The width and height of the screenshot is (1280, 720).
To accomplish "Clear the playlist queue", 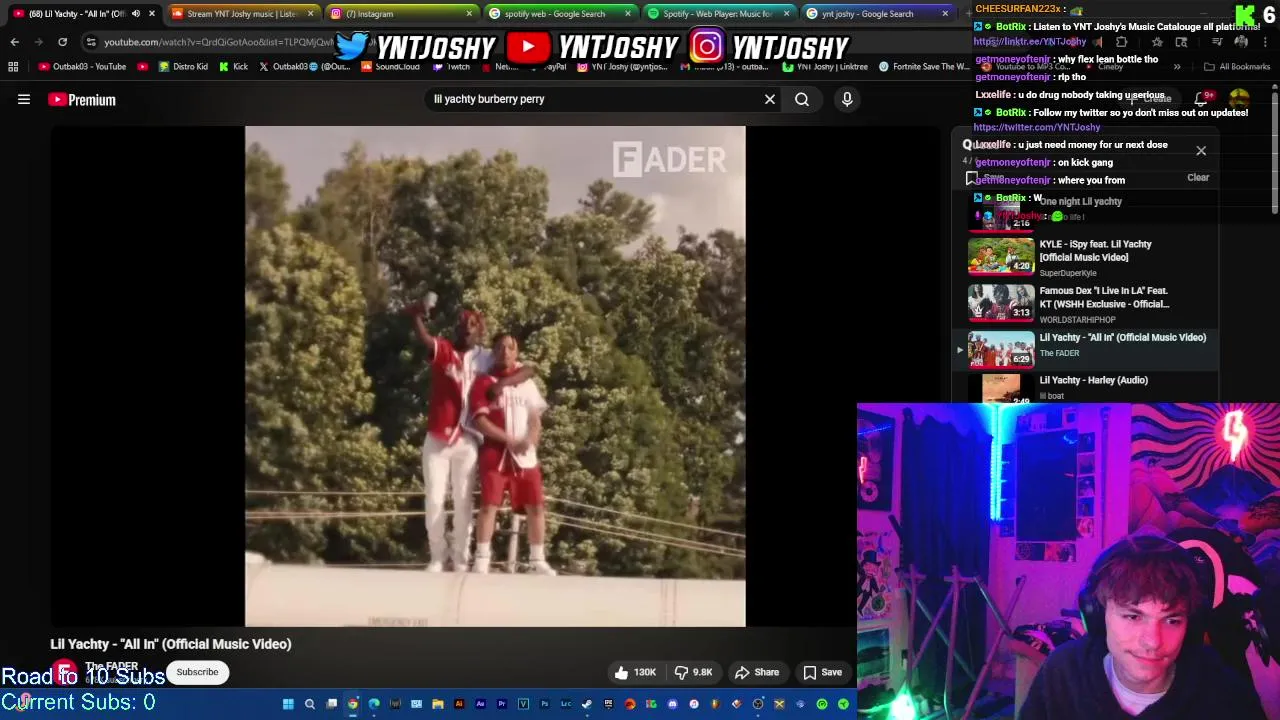I will pos(1198,177).
